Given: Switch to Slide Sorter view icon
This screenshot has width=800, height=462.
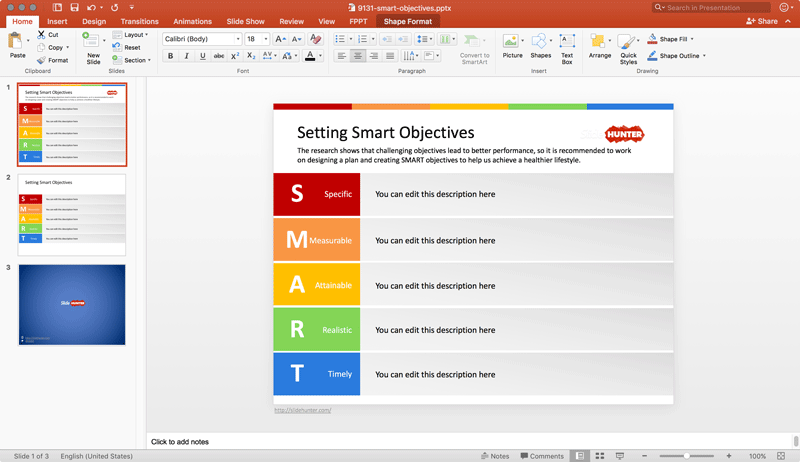Looking at the screenshot, I should (599, 456).
